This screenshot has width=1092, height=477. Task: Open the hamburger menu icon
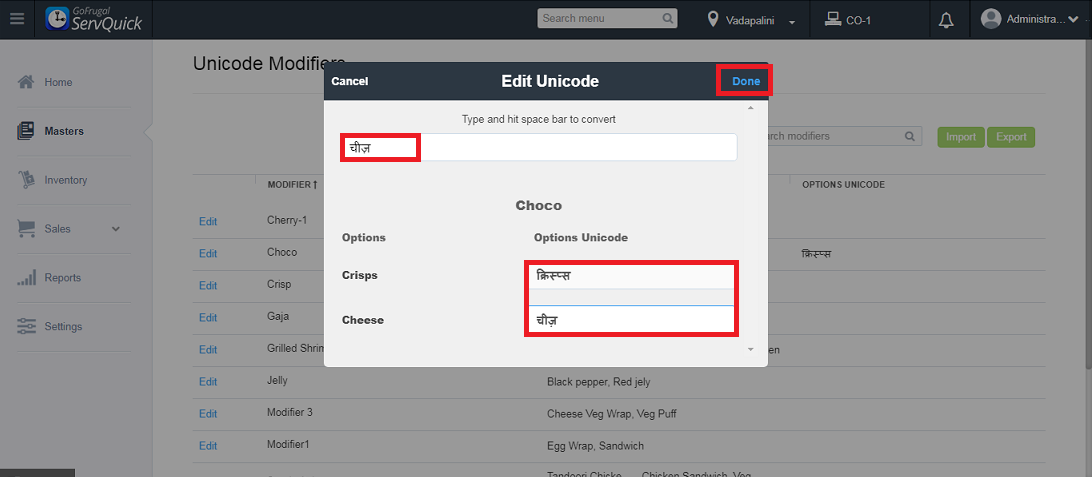pyautogui.click(x=17, y=19)
